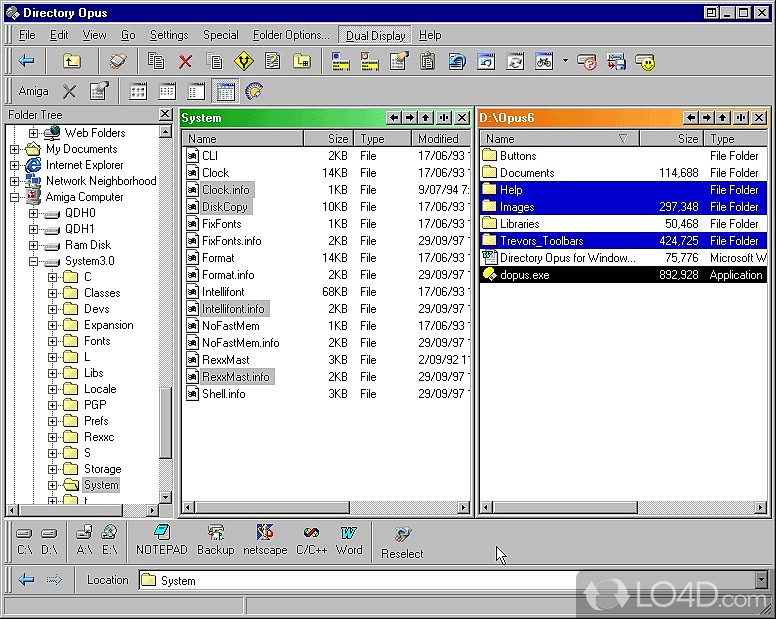Toggle the Dual Display mode
This screenshot has width=776, height=619.
click(375, 35)
